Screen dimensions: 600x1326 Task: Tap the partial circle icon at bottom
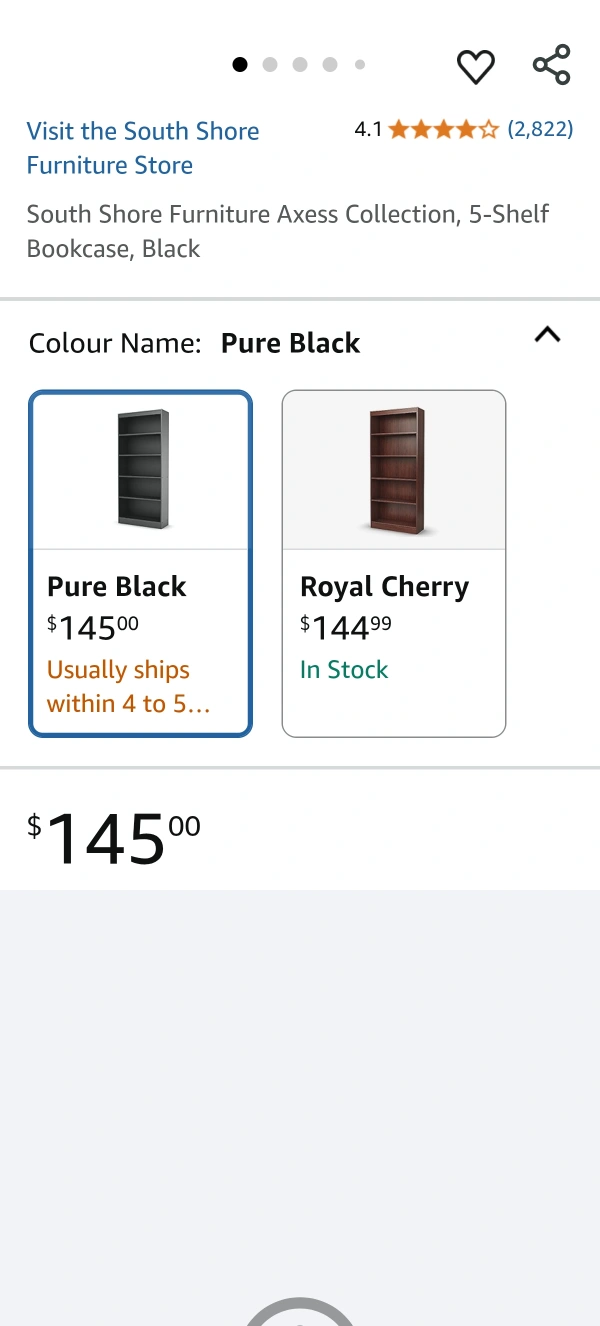(x=300, y=1312)
